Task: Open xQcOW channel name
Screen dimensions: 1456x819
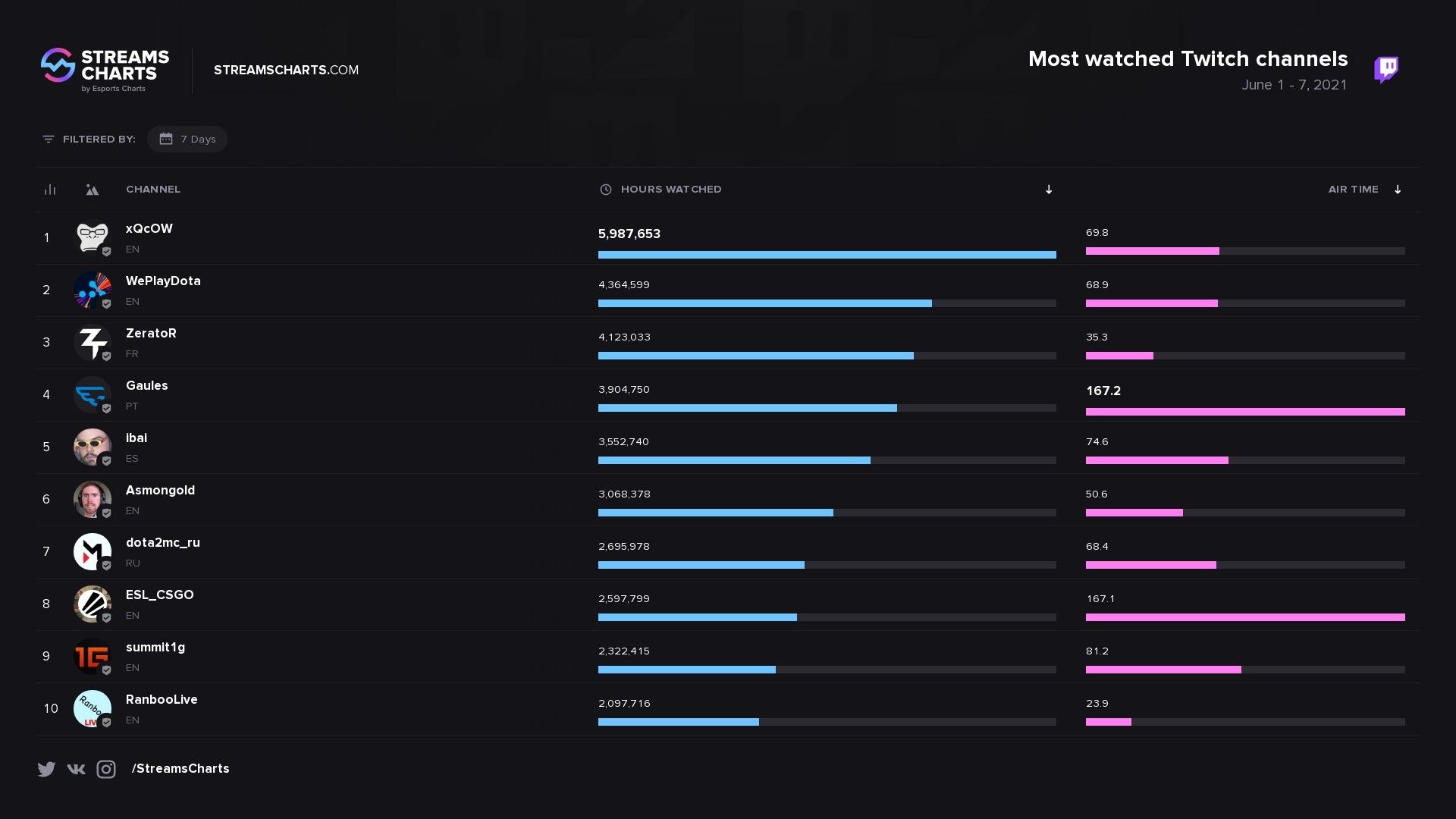Action: pyautogui.click(x=149, y=228)
